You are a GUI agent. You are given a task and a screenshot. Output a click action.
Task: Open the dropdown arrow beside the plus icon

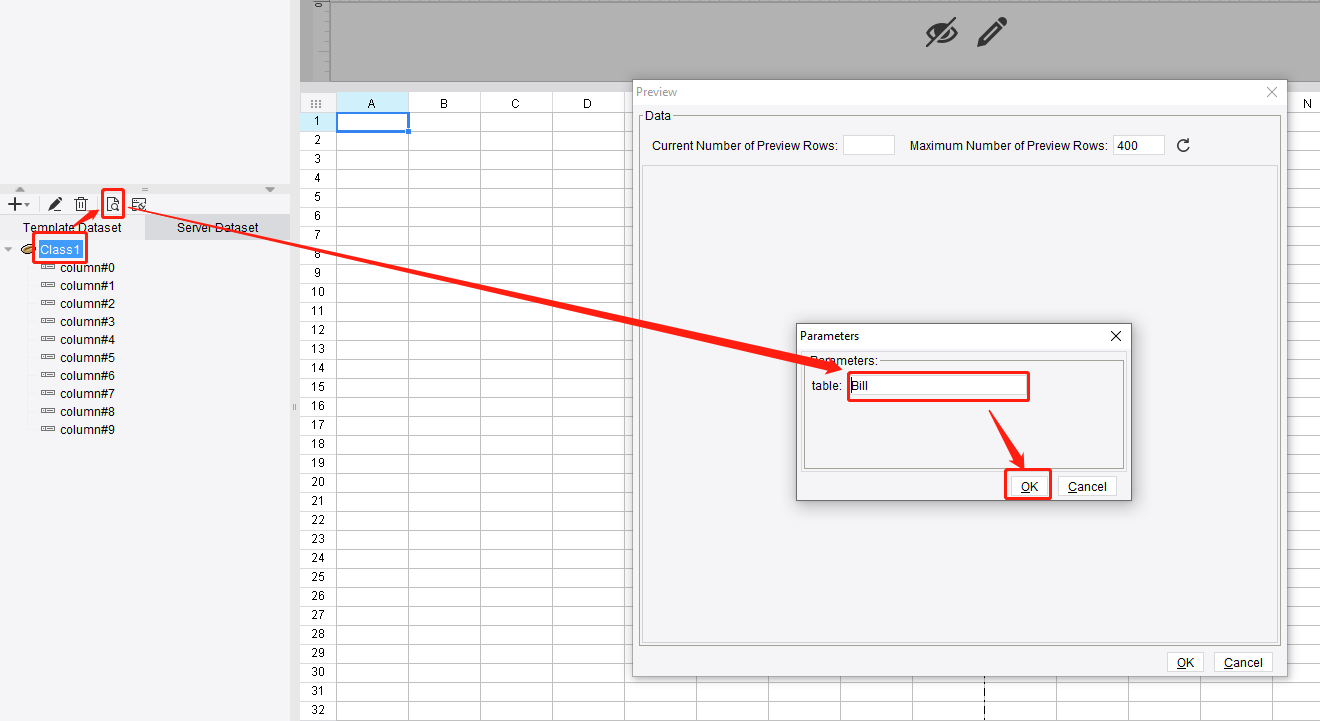point(27,204)
